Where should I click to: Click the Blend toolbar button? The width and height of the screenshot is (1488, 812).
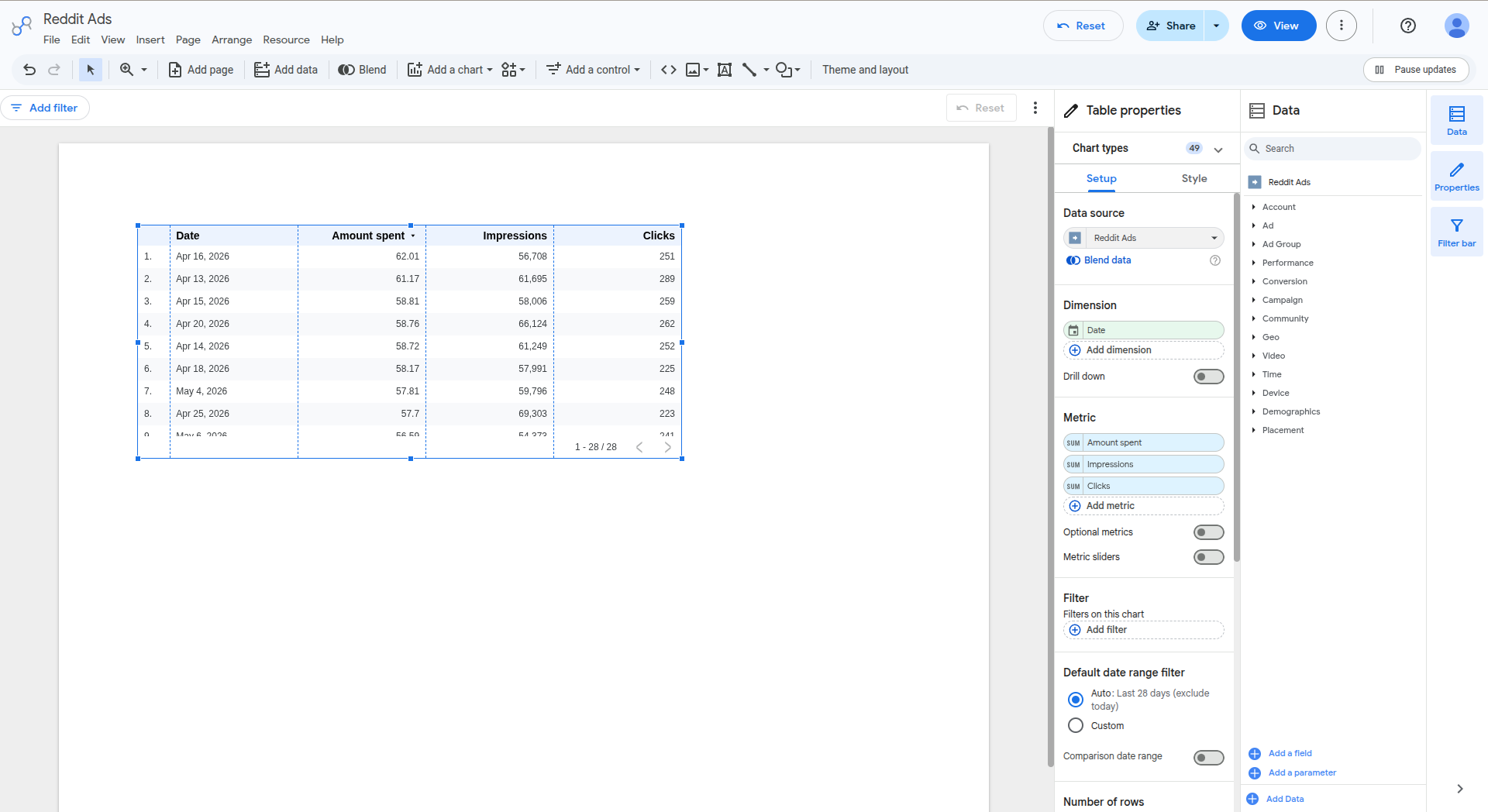pos(362,70)
